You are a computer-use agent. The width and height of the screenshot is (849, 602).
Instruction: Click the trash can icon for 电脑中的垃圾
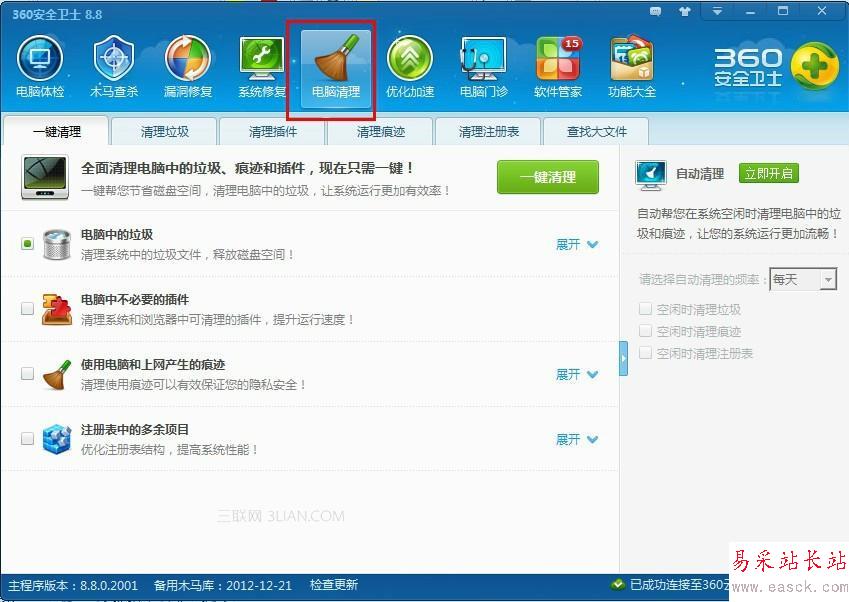point(57,244)
